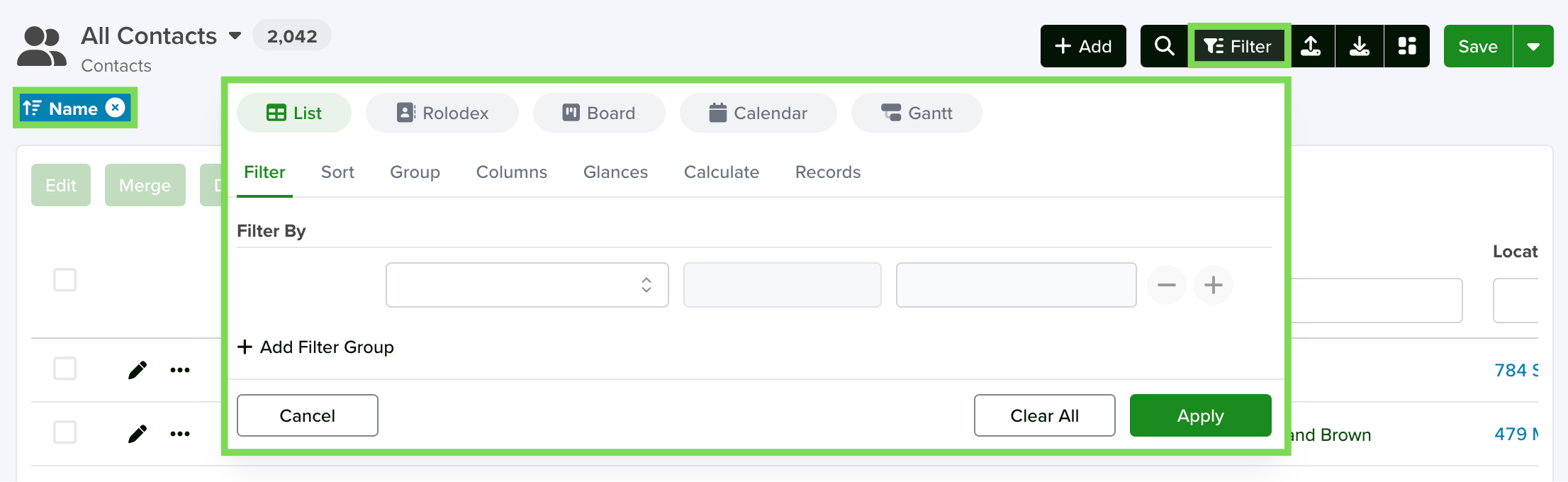Click the Apply button
Image resolution: width=1568 pixels, height=482 pixels.
point(1200,415)
